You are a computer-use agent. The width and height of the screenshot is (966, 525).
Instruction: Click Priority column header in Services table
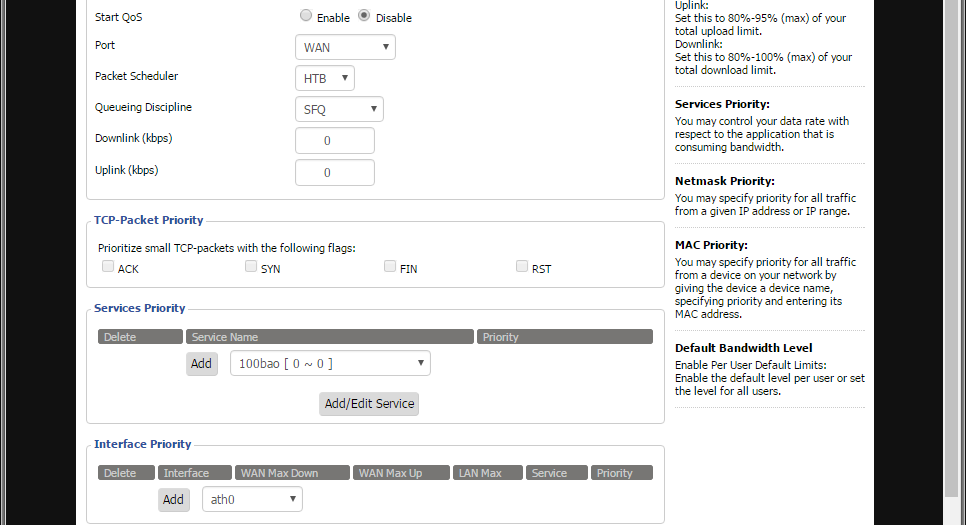point(565,337)
